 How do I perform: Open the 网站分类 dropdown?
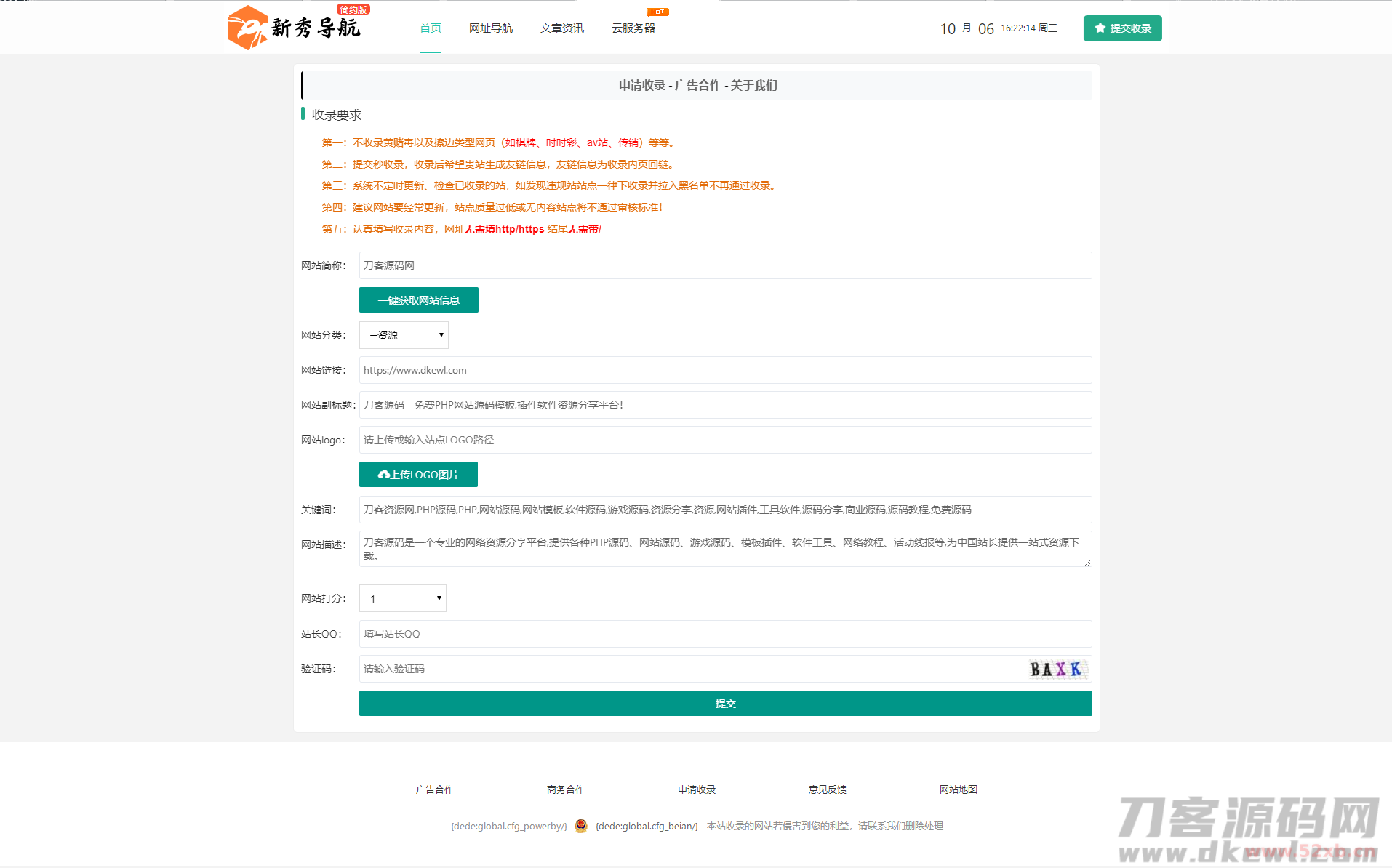point(404,335)
